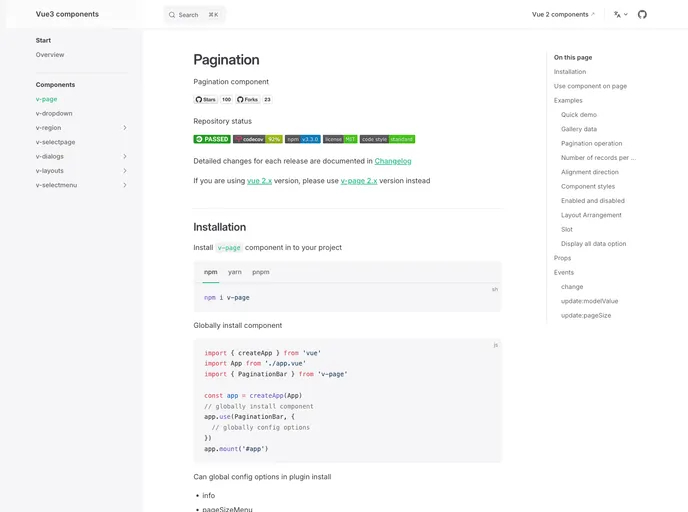Switch to the pnpm tab
Screen dimensions: 688x512
[261, 272]
